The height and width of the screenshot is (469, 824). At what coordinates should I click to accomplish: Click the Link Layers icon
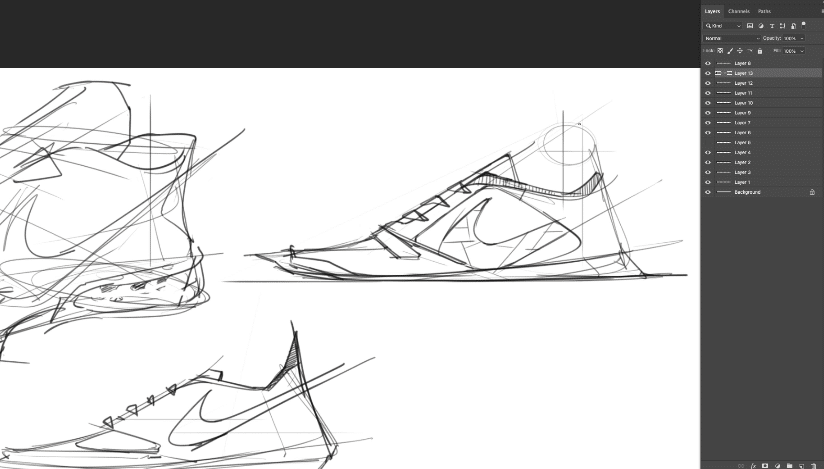click(x=741, y=466)
